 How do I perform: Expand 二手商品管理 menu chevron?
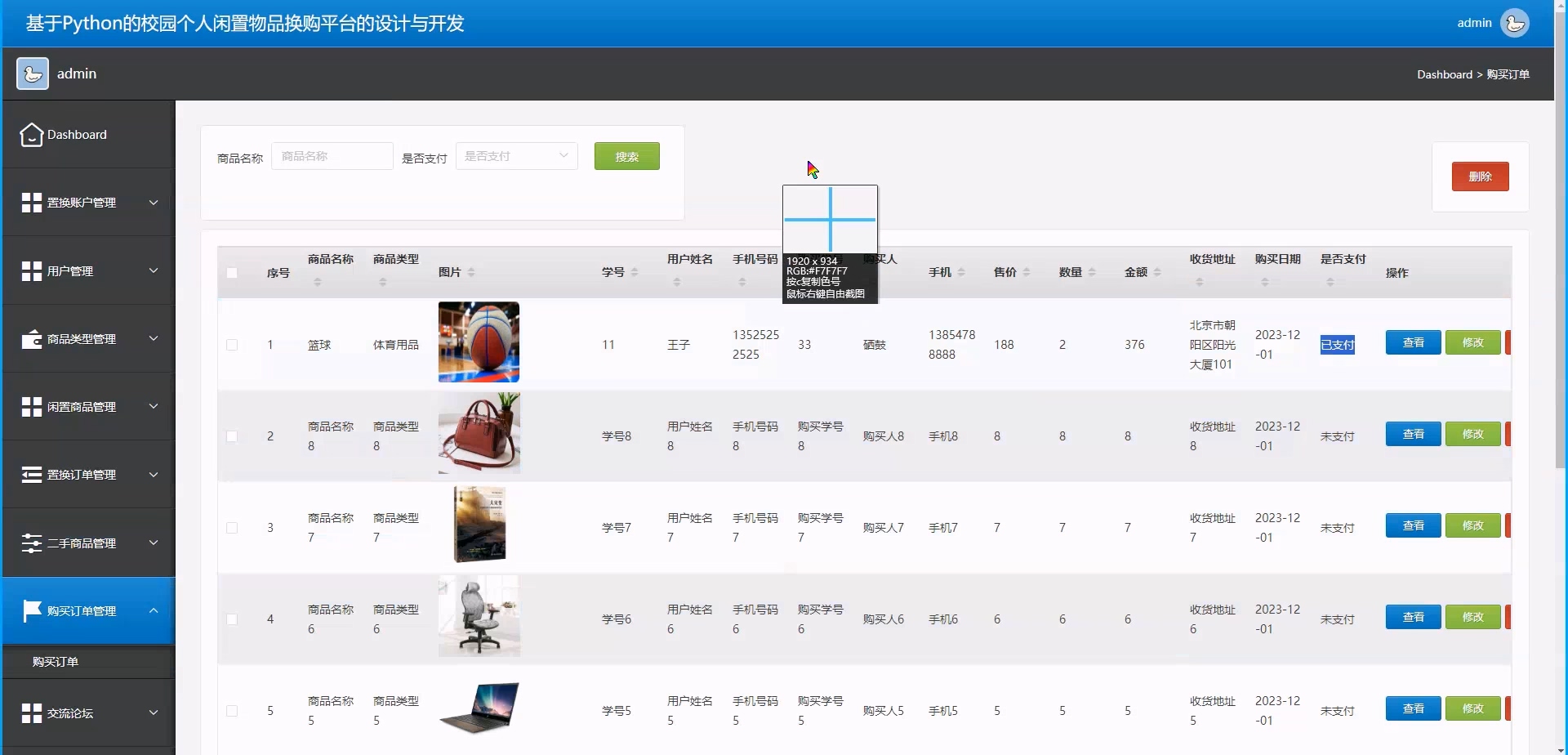[153, 543]
